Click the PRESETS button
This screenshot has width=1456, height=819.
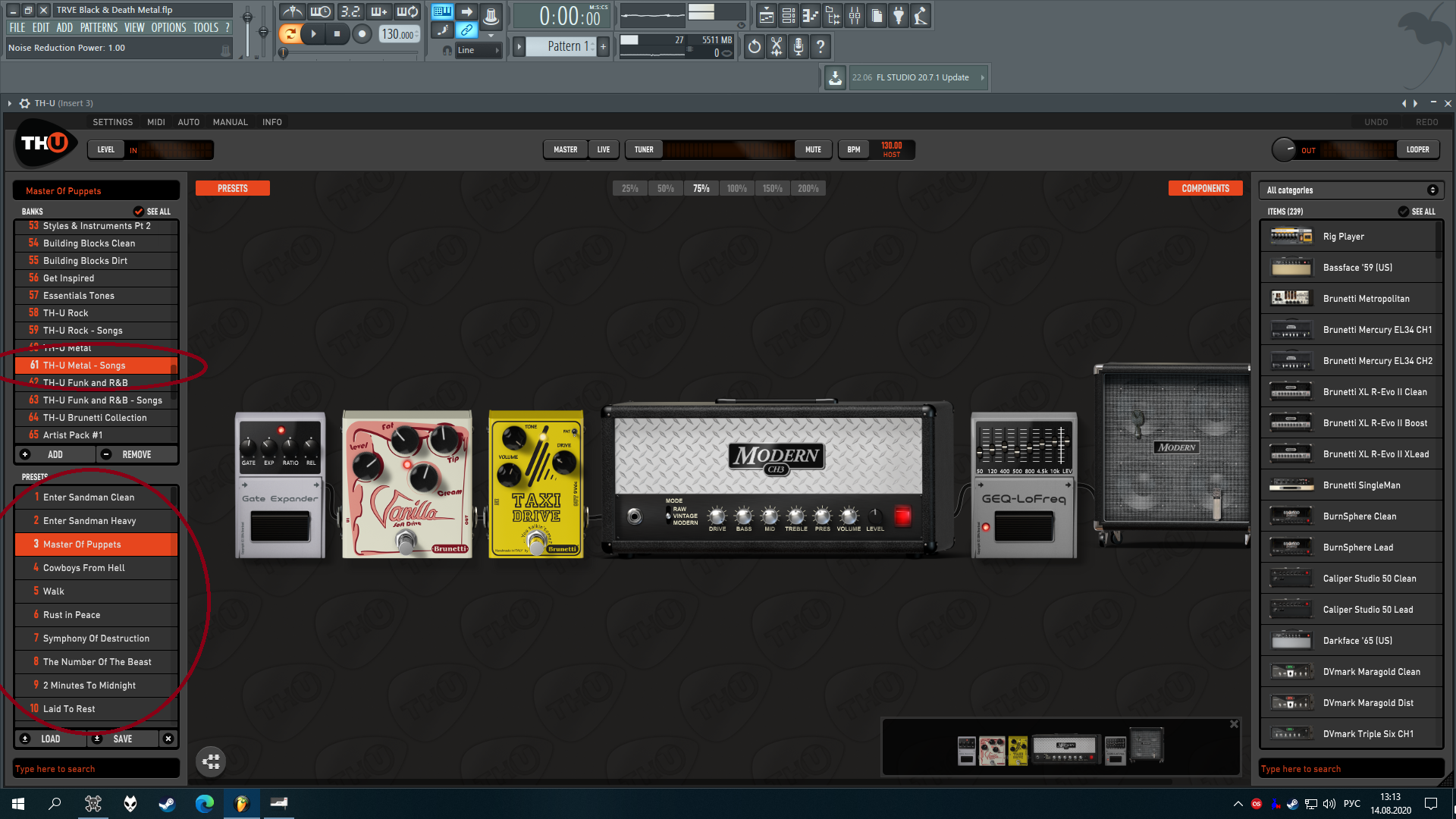pyautogui.click(x=232, y=188)
